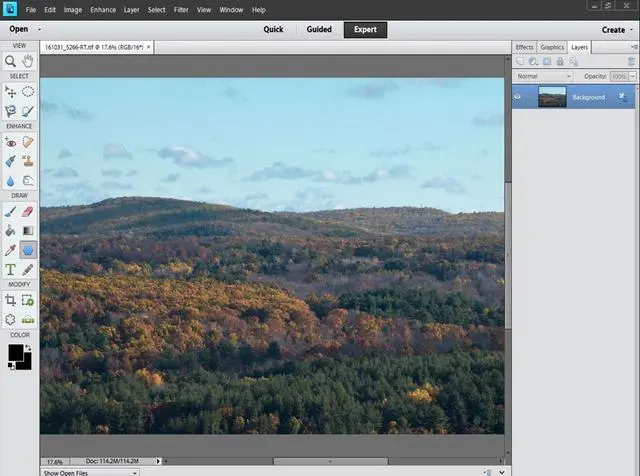This screenshot has height=476, width=640.
Task: Open the Opacity slider dropdown arrow
Action: point(633,76)
